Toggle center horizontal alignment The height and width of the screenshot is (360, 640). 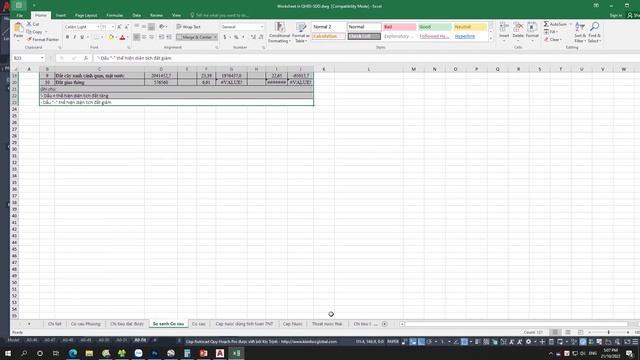tap(144, 37)
